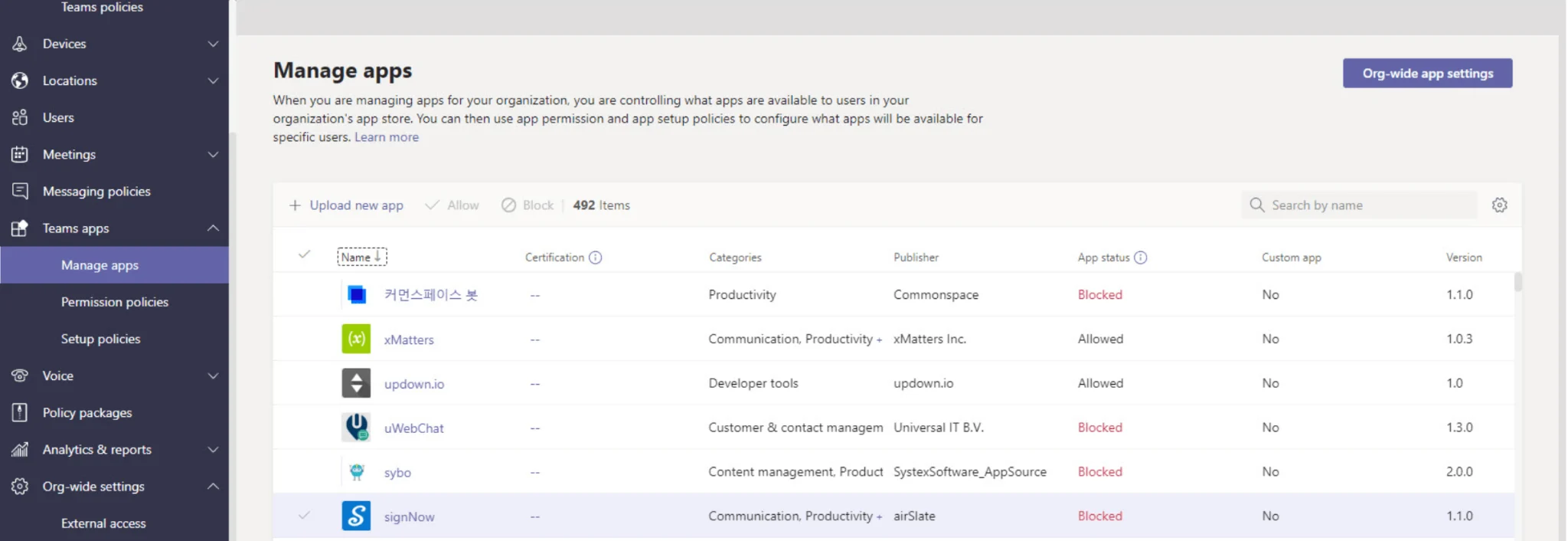This screenshot has width=1568, height=541.
Task: Click the updown.io app icon
Action: click(356, 383)
